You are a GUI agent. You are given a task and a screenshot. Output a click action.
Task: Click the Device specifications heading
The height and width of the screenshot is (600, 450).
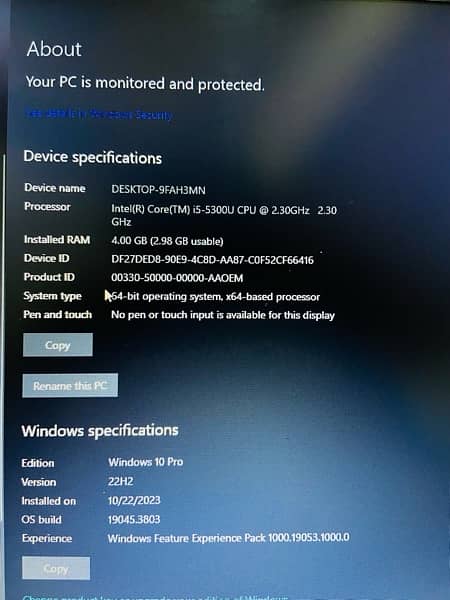coord(93,157)
